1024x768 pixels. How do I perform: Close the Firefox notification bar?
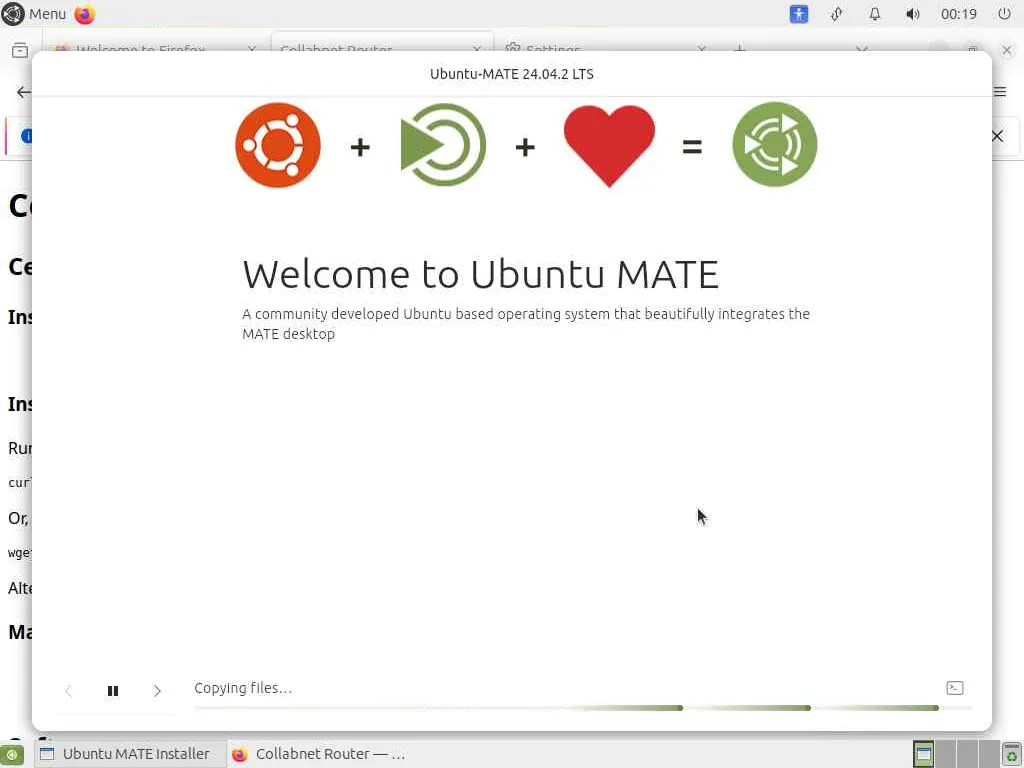point(997,136)
